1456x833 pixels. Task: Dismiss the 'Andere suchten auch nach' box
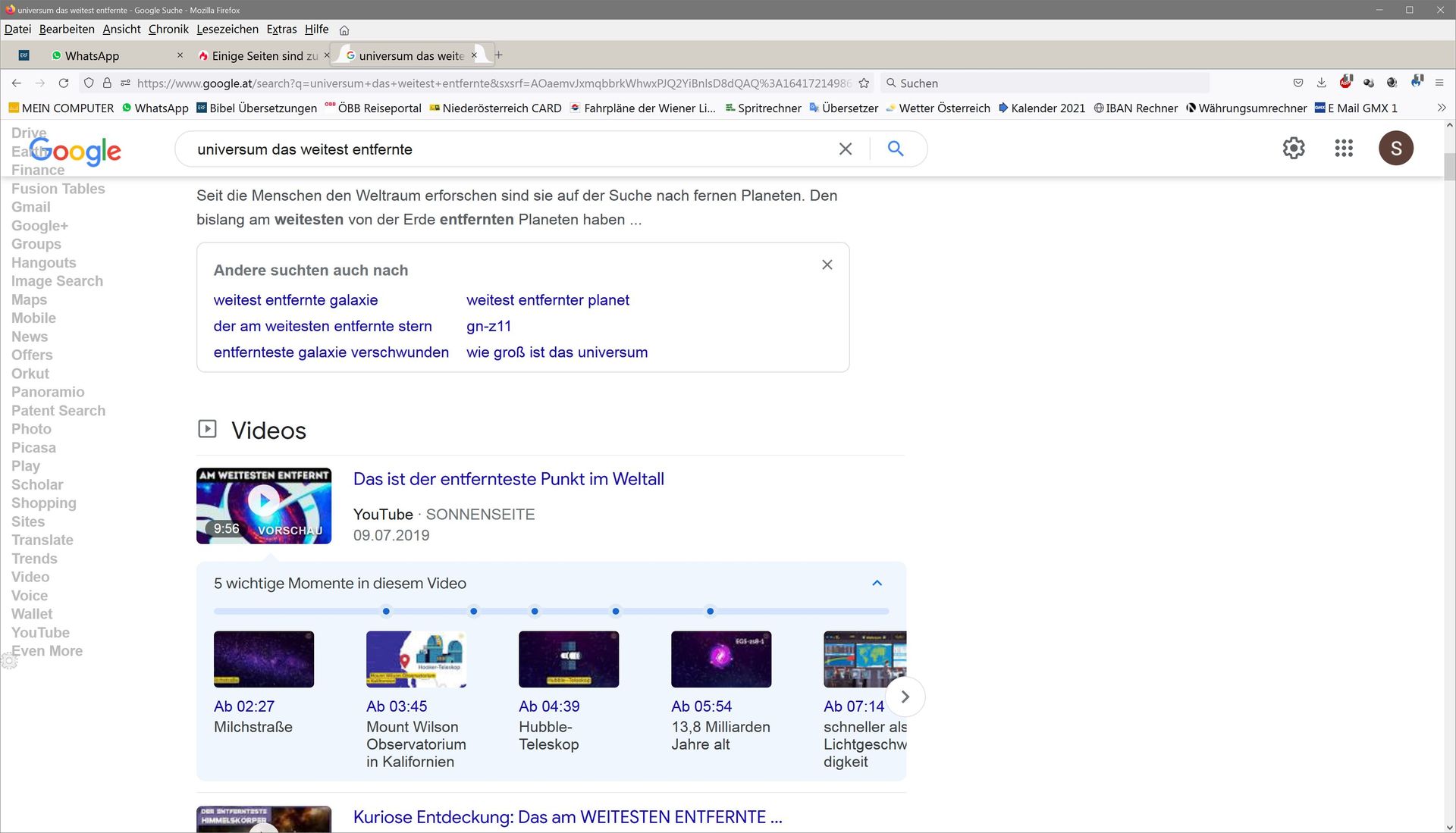(827, 265)
